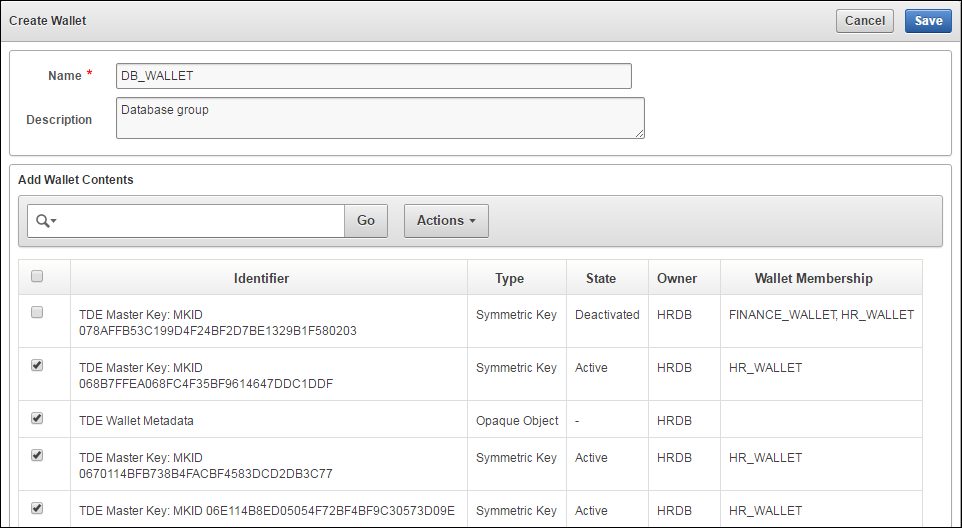Viewport: 962px width, 528px height.
Task: Click into the Description text area
Action: point(380,118)
